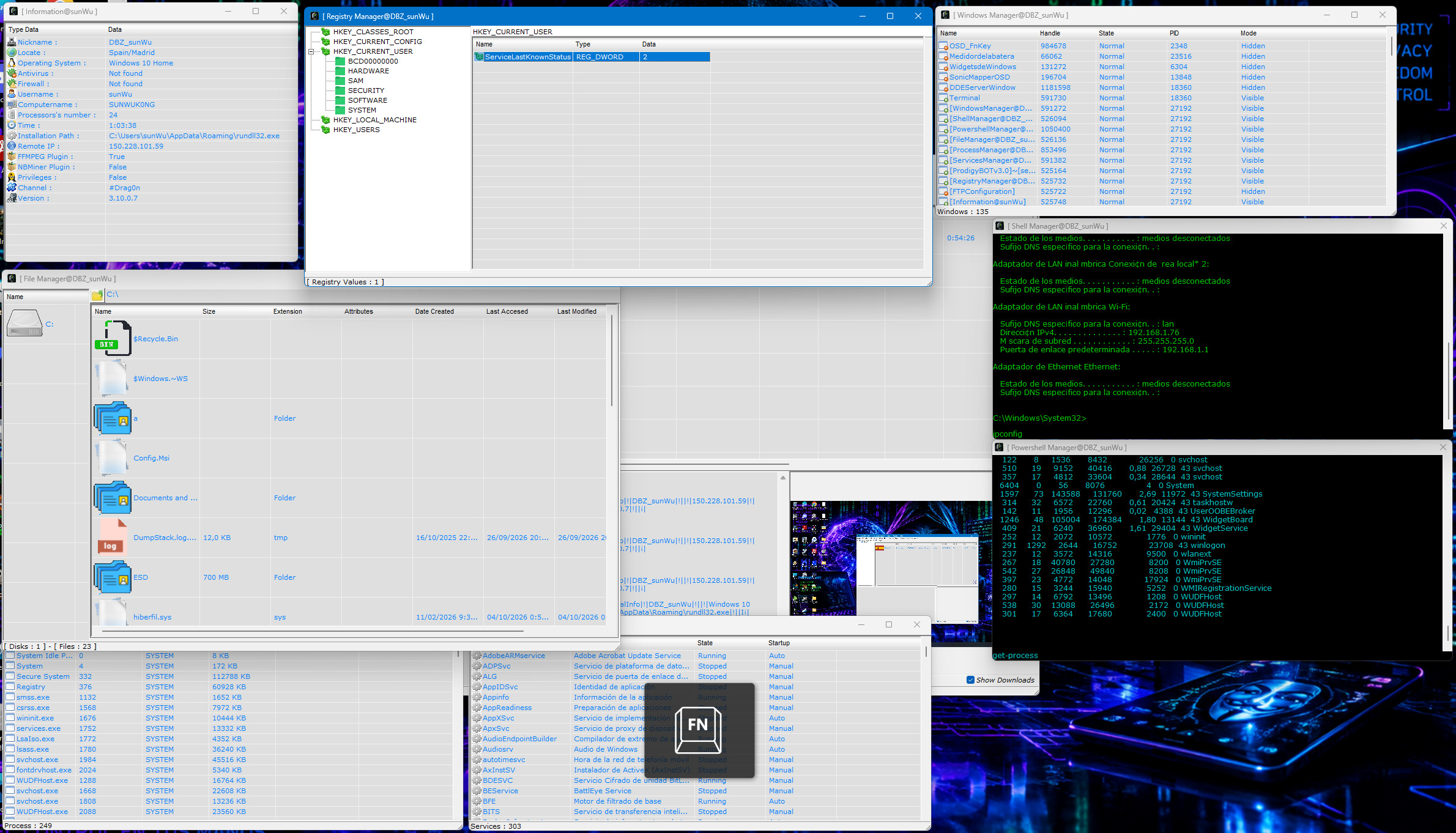
Task: Select the $Windows.~WS file icon
Action: (113, 378)
